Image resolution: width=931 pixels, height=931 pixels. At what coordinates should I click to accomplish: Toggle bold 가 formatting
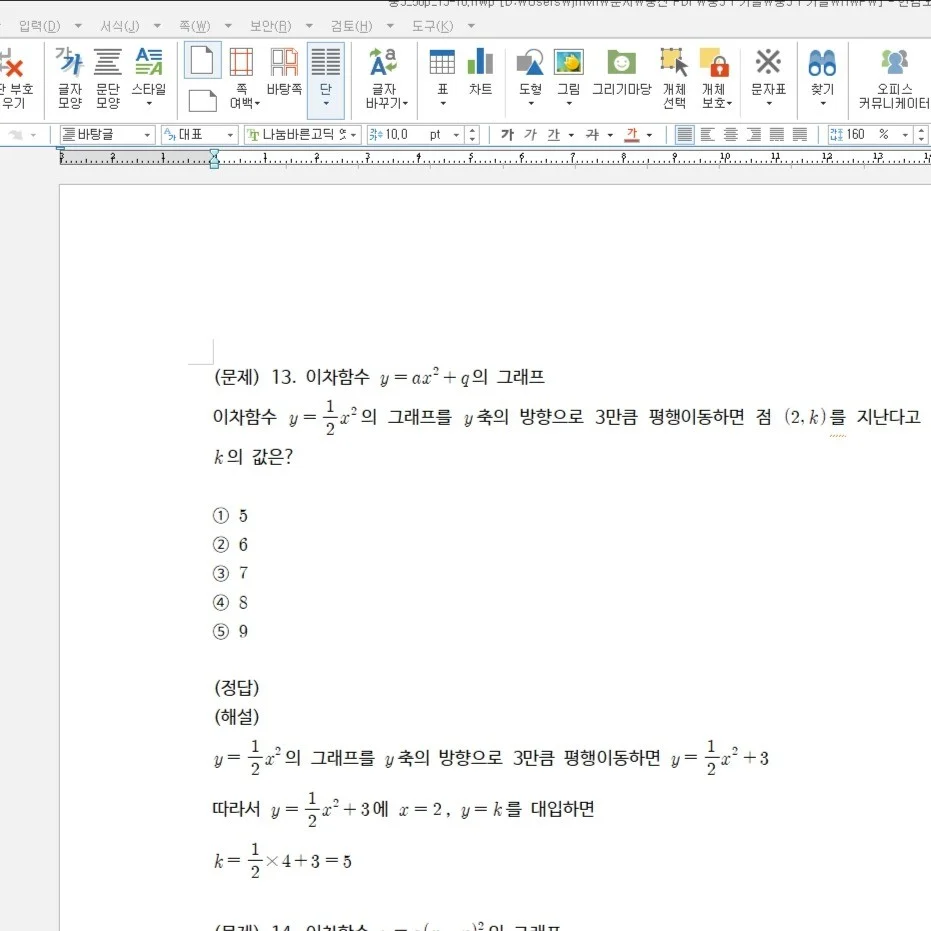click(x=507, y=135)
